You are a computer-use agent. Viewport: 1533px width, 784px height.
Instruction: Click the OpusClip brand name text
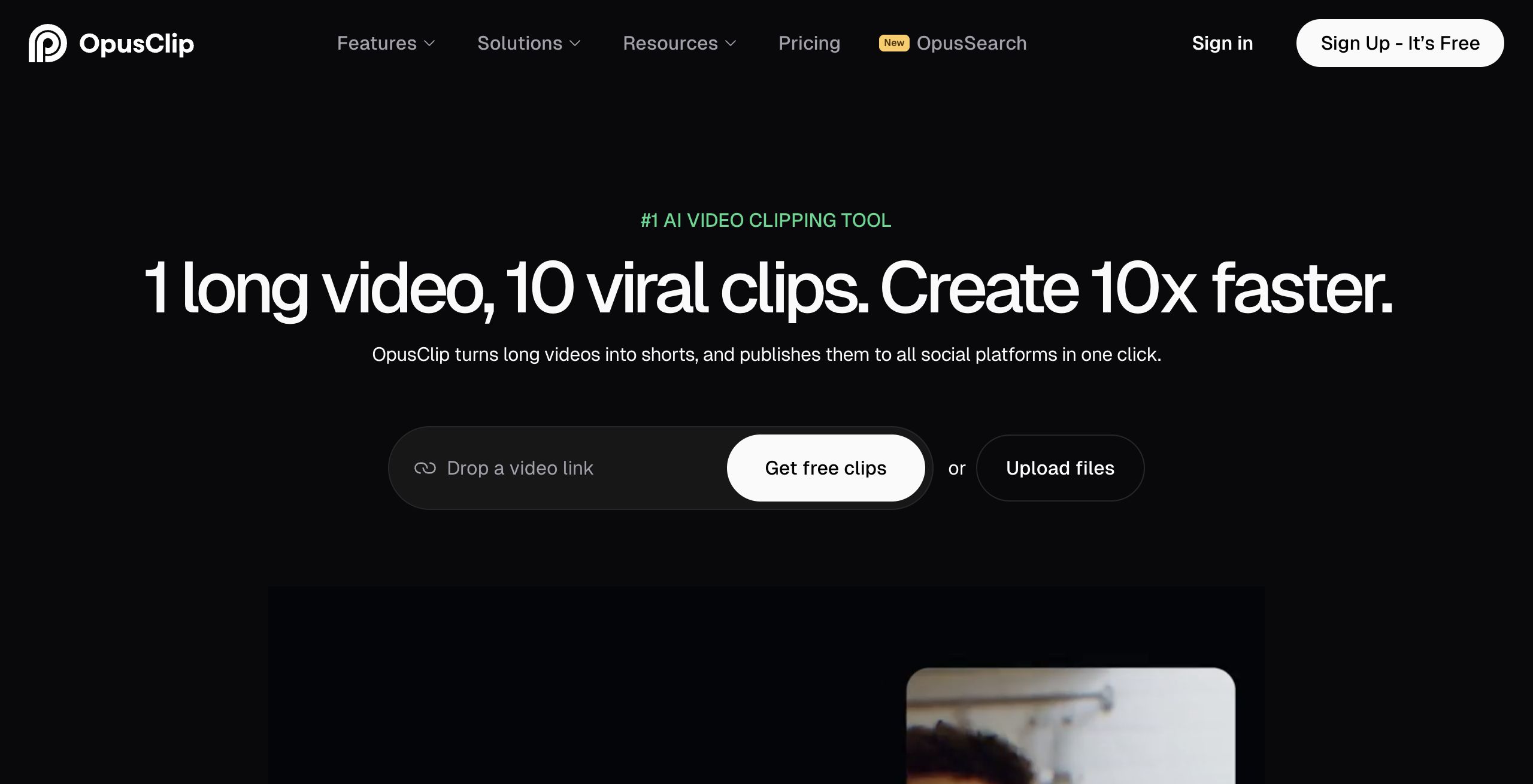click(137, 44)
